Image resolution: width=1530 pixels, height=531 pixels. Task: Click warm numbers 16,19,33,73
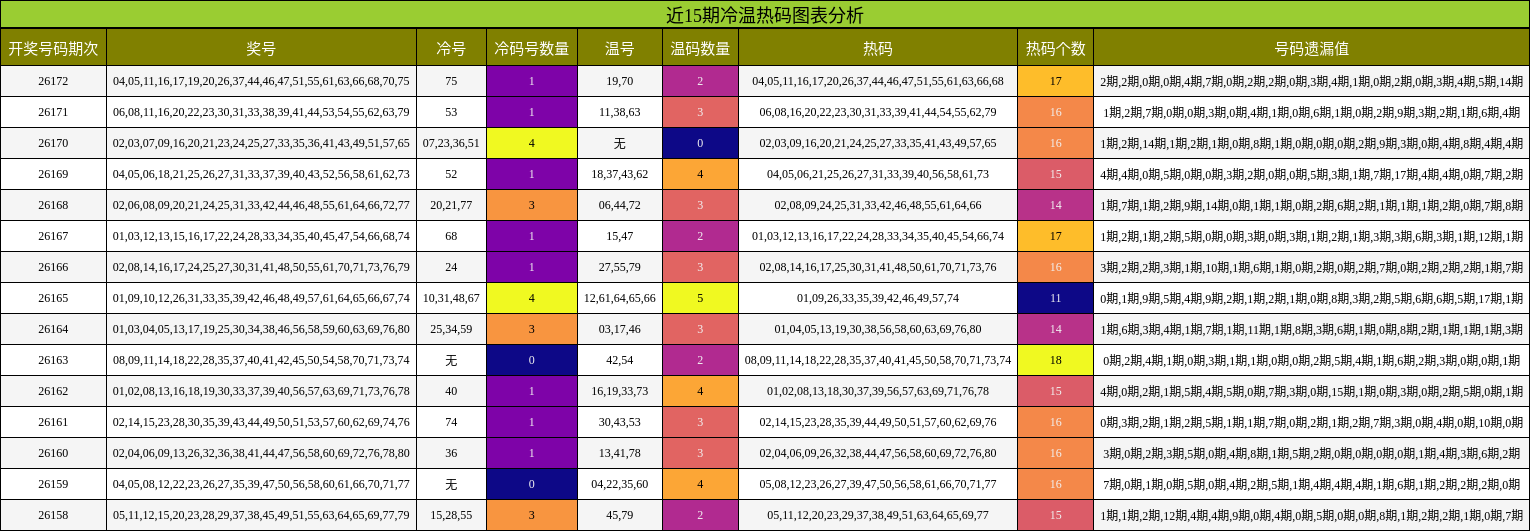620,391
